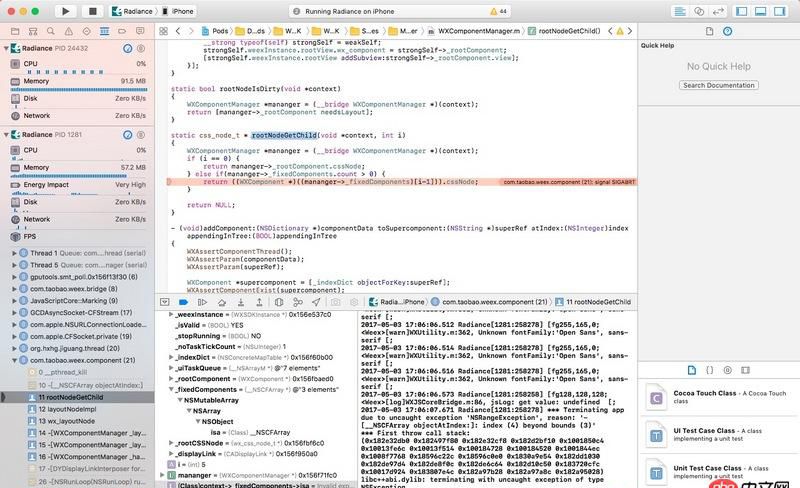Select the UI Test Case Class template

click(x=719, y=435)
